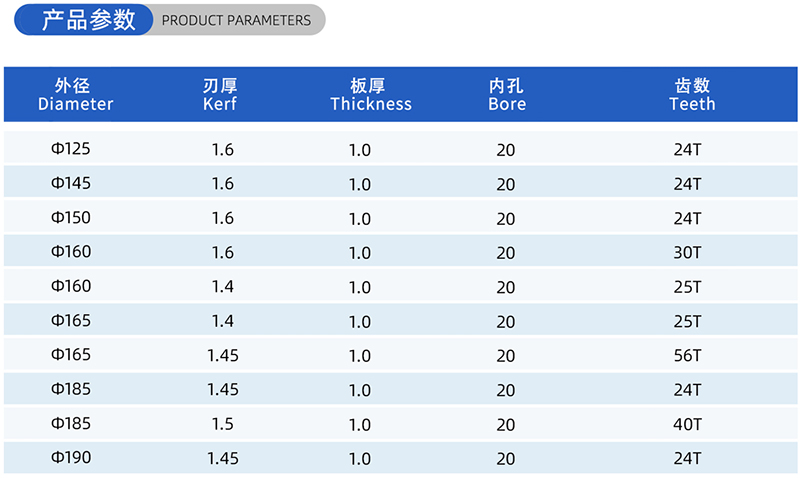Viewport: 800px width, 478px height.
Task: Click the PRODUCT PARAMETERS gray label
Action: 236,20
